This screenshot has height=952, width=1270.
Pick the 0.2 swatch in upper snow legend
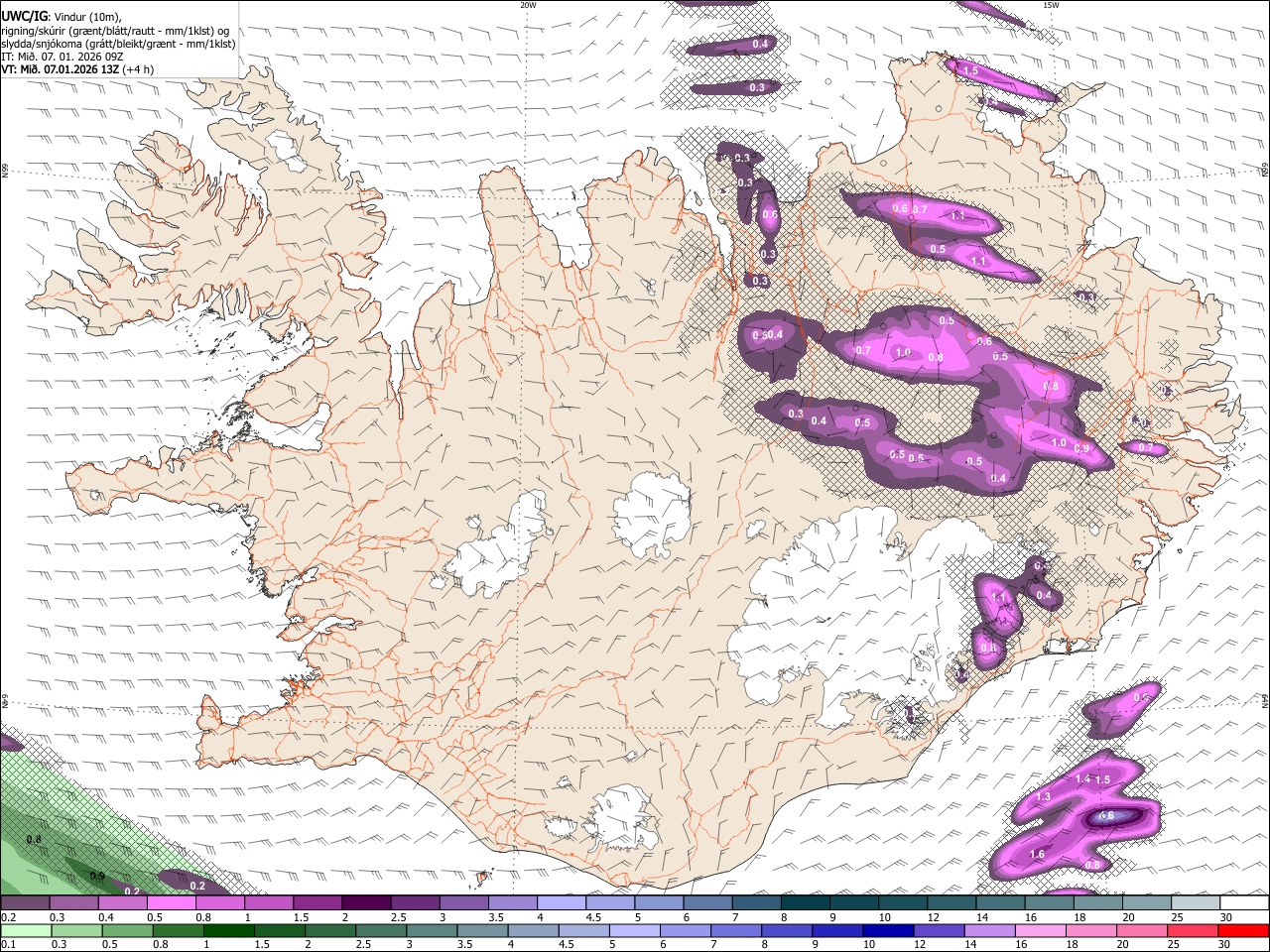tap(25, 902)
